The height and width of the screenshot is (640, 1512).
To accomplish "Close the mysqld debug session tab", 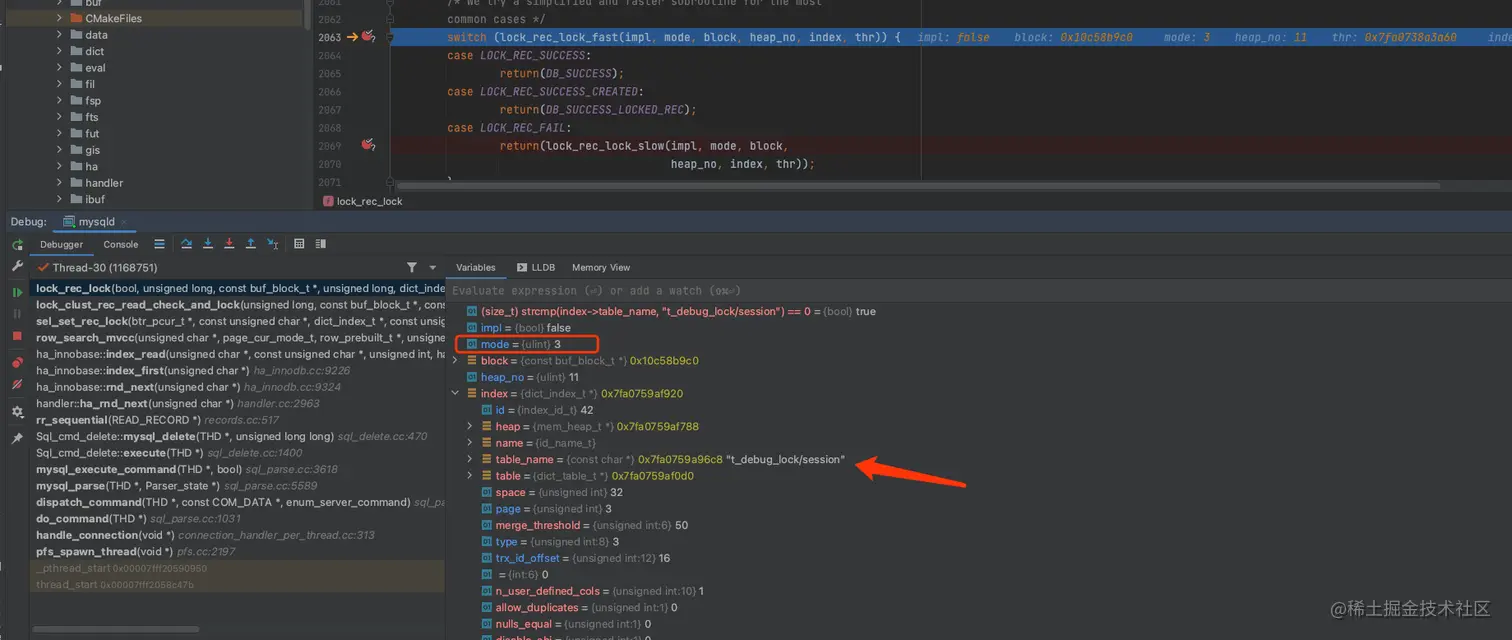I will [x=123, y=222].
